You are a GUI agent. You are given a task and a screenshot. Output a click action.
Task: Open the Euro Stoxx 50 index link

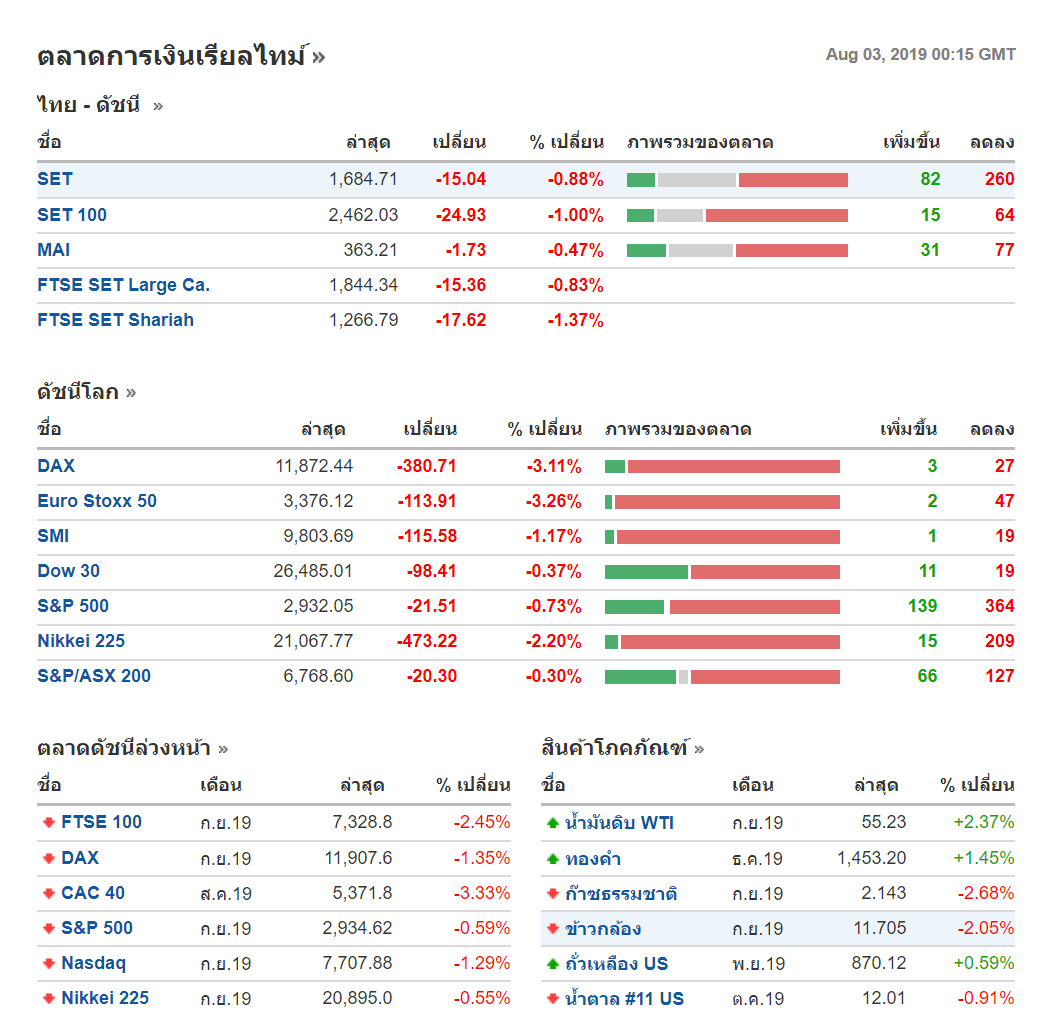click(97, 501)
